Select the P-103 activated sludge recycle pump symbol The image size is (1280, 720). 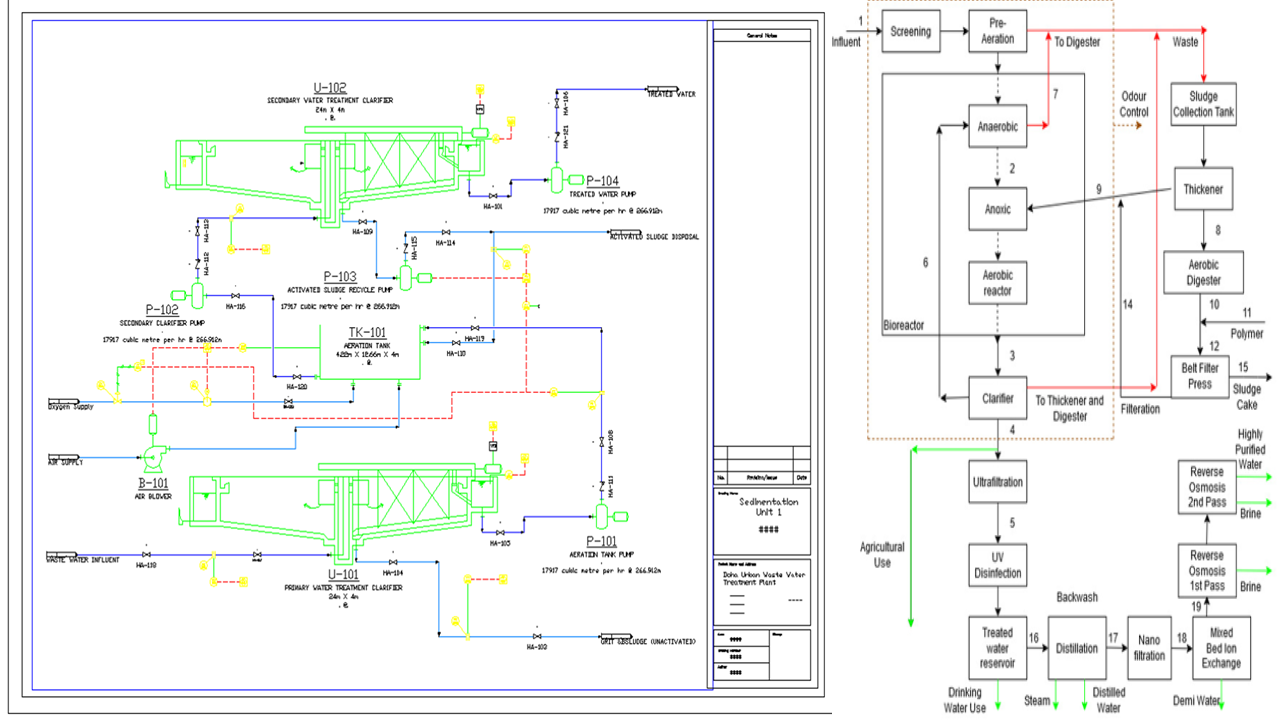click(407, 278)
